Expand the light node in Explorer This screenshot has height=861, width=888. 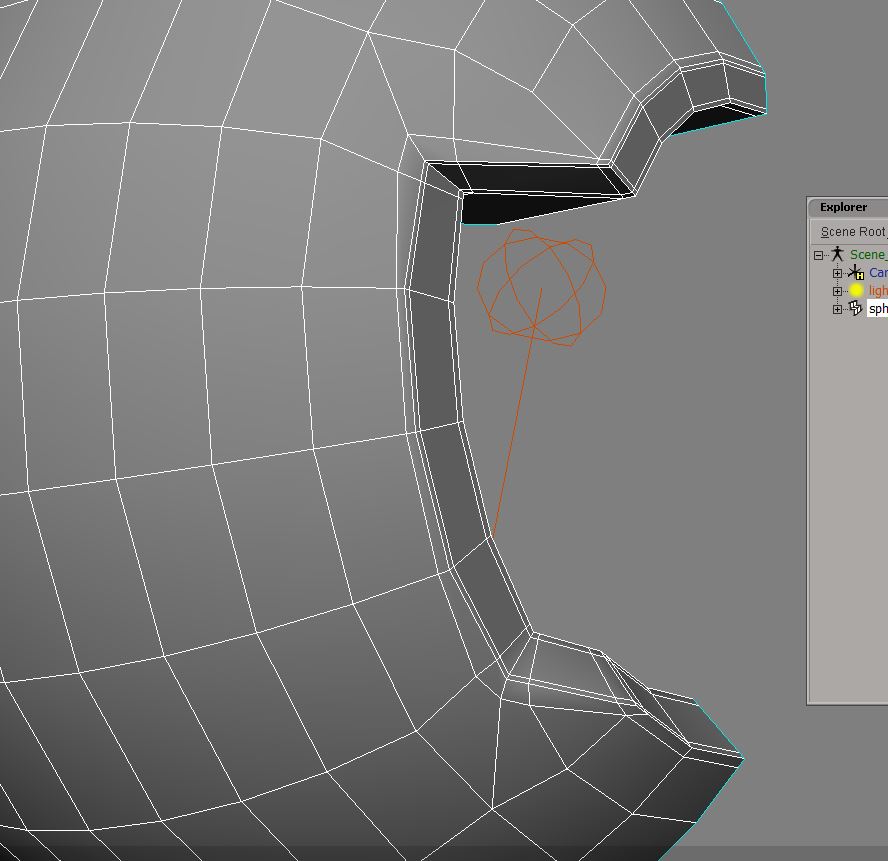[x=837, y=291]
